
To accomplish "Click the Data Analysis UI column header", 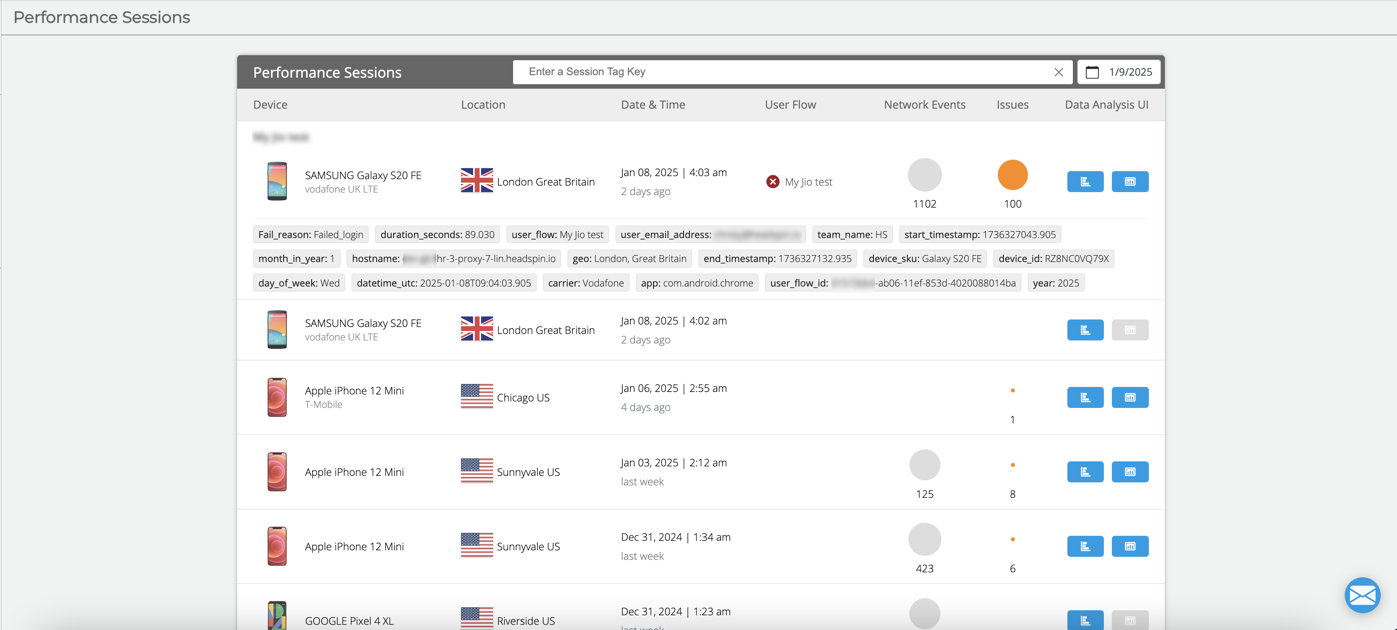I will pyautogui.click(x=1107, y=105).
